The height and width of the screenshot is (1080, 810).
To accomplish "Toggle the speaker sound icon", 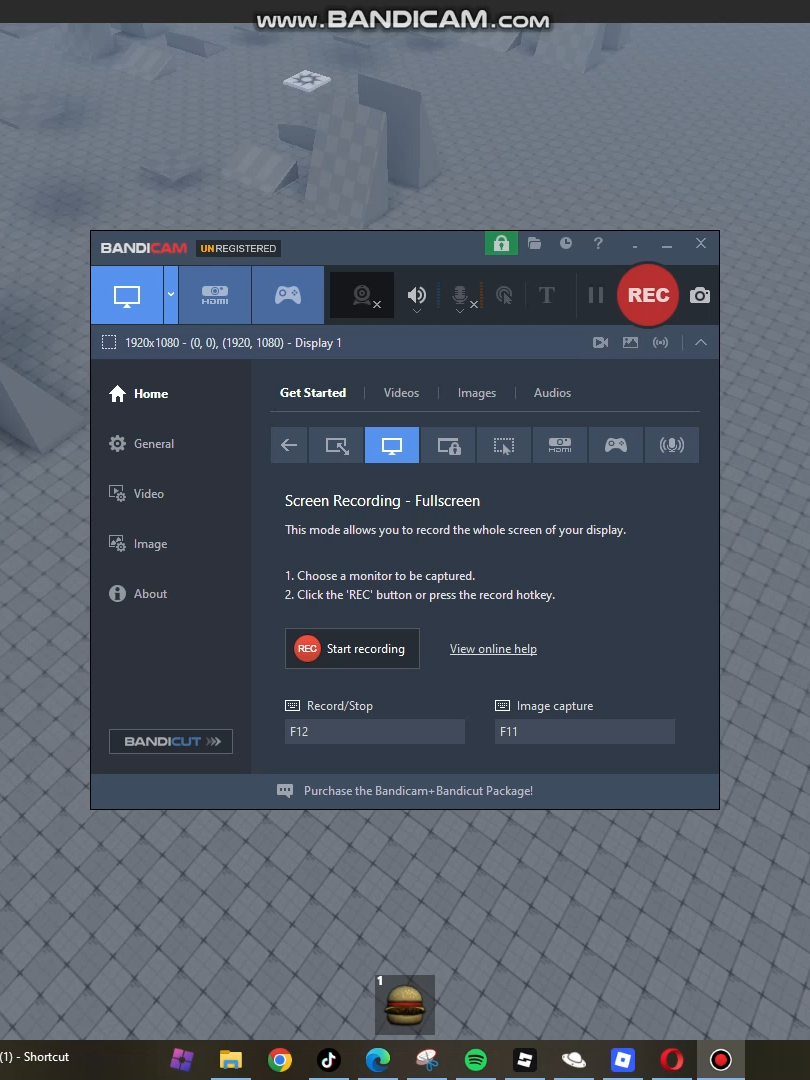I will coord(417,295).
